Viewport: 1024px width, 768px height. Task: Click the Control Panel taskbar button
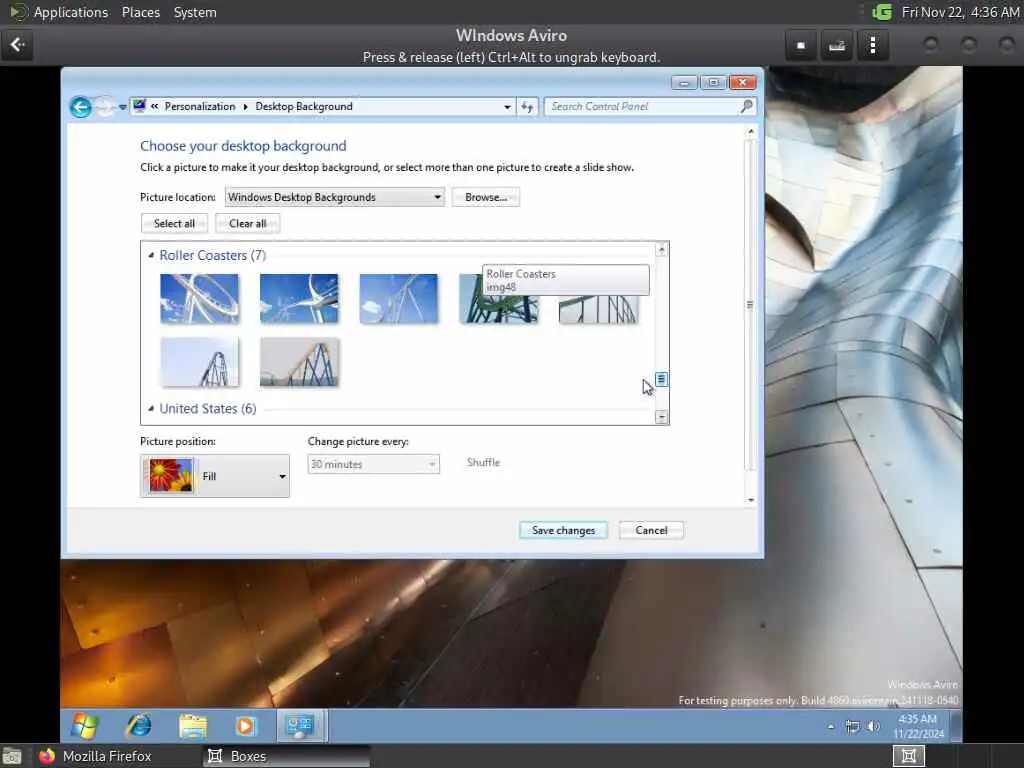[x=301, y=726]
